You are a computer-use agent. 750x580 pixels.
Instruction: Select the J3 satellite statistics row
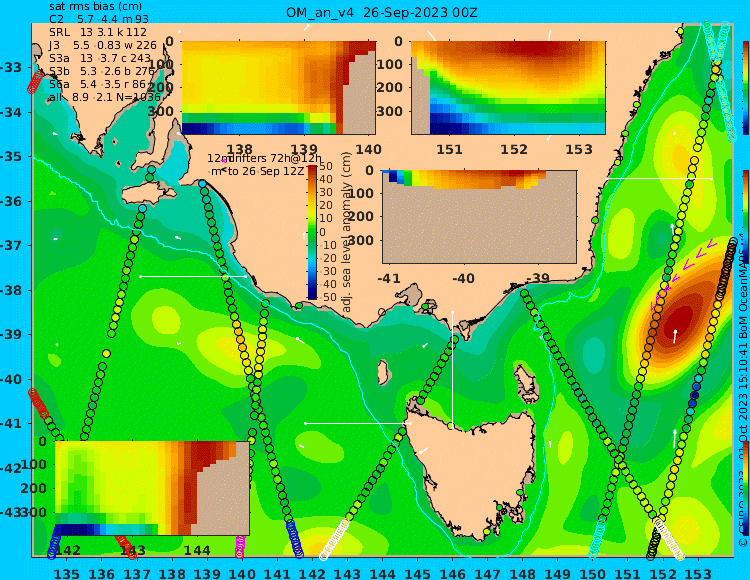103,45
